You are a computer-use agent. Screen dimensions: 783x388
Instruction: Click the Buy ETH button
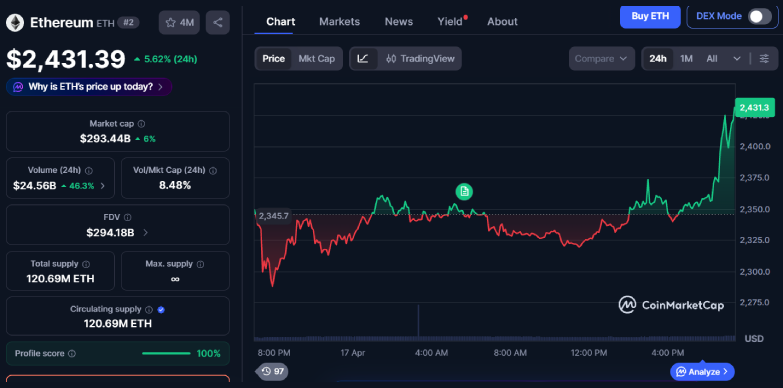pos(650,16)
